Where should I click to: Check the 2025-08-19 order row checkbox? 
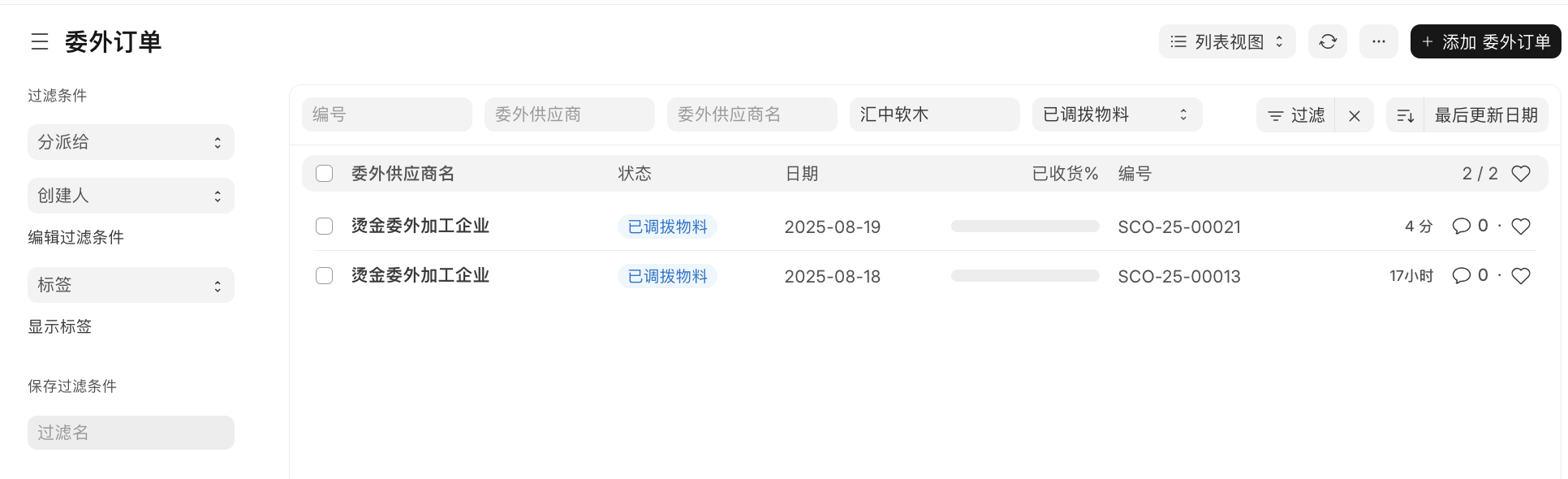tap(325, 227)
